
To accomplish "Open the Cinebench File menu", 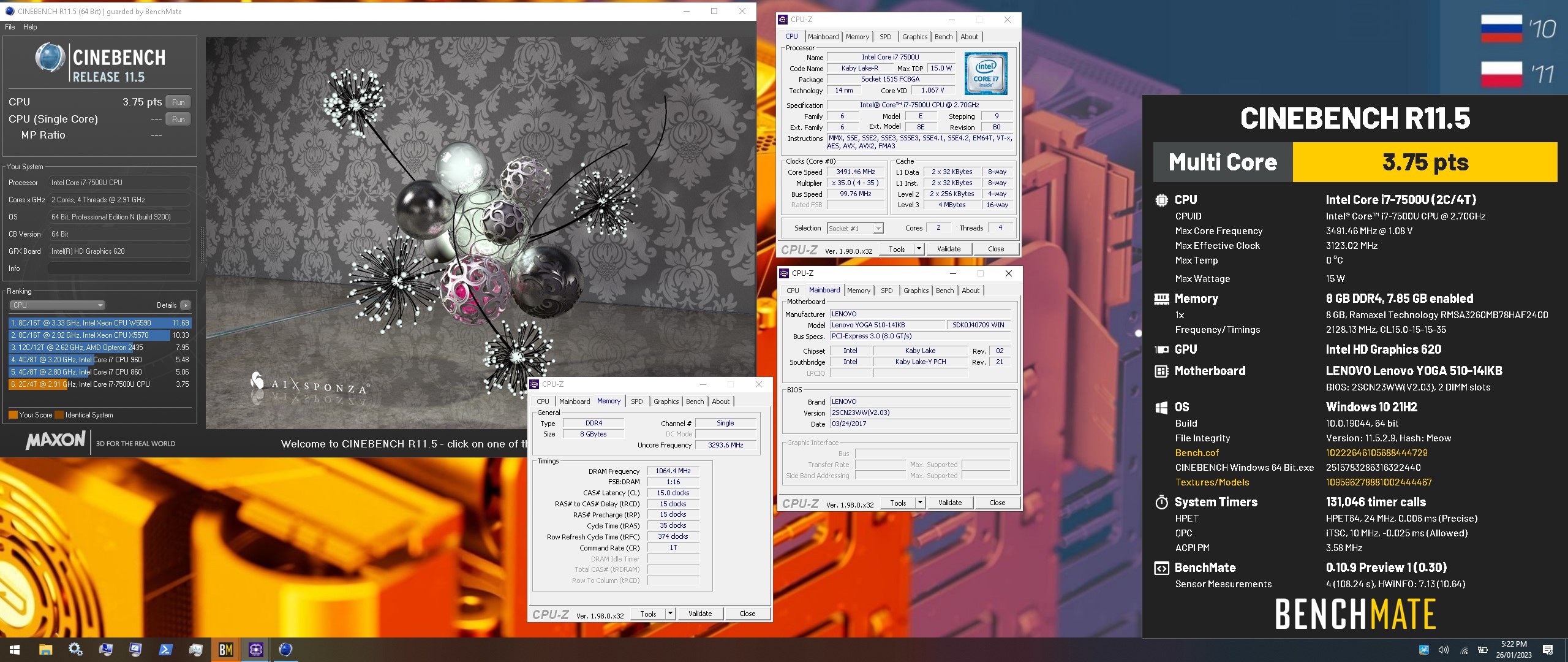I will click(x=10, y=27).
